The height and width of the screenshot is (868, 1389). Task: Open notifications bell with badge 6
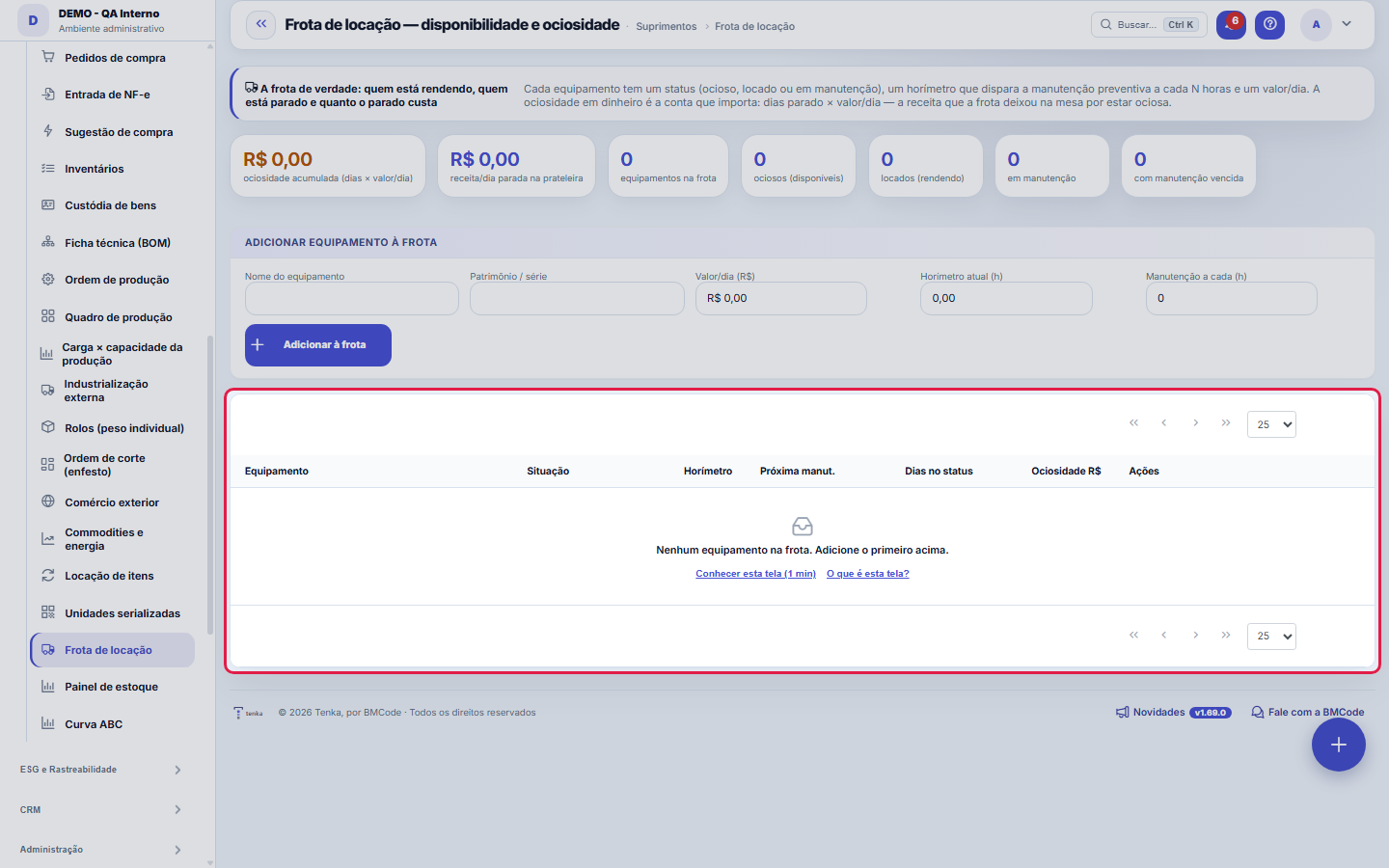[1231, 24]
